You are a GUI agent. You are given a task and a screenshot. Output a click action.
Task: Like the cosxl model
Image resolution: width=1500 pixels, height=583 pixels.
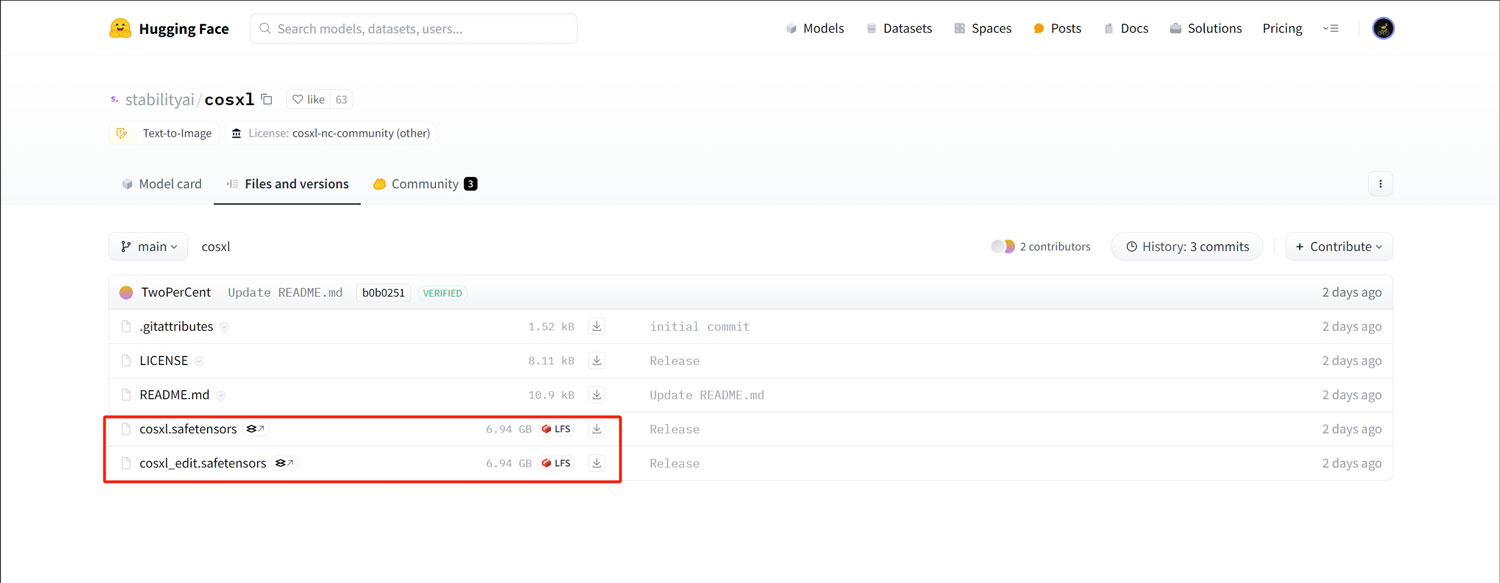click(309, 99)
